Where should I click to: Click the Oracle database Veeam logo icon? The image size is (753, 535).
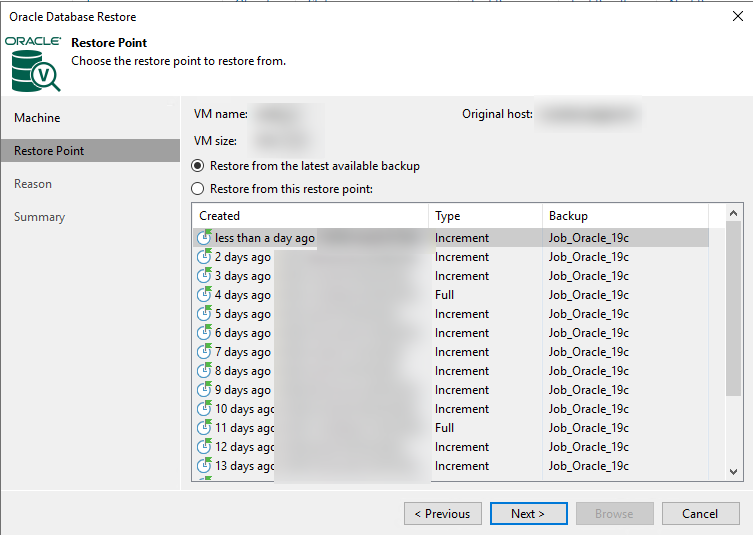34,64
